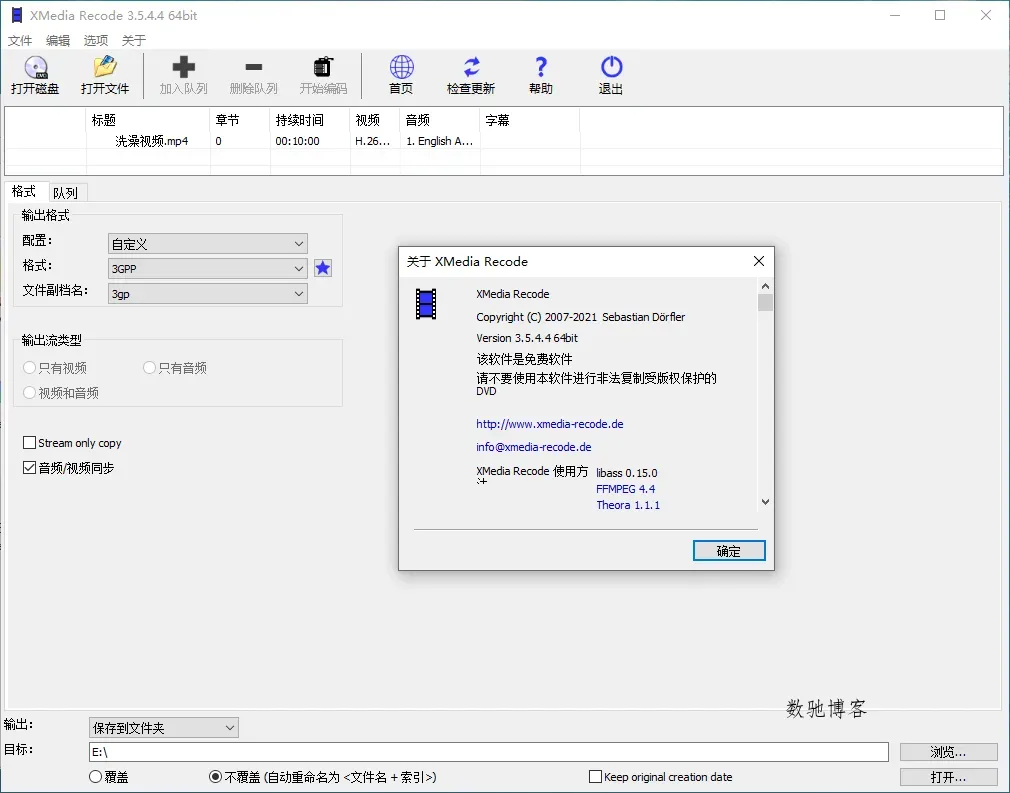Open Theora 1.1.1 link
The width and height of the screenshot is (1010, 793).
pos(628,505)
